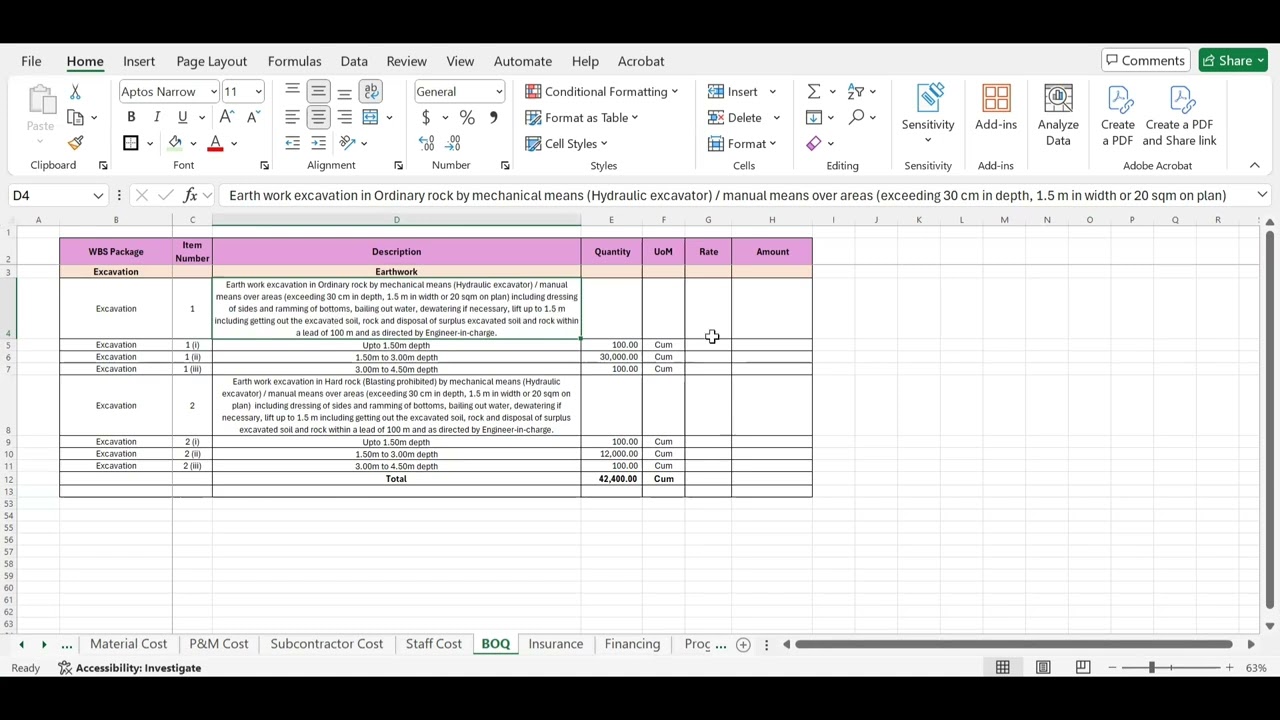
Task: Open the fill color dropdown arrow
Action: click(193, 143)
